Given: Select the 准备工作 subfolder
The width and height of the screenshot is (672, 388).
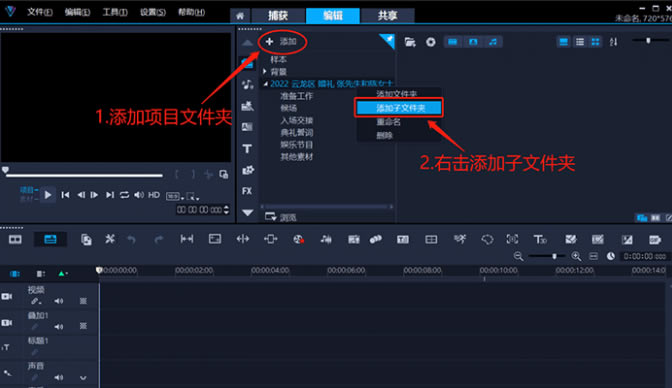Looking at the screenshot, I should [x=297, y=96].
